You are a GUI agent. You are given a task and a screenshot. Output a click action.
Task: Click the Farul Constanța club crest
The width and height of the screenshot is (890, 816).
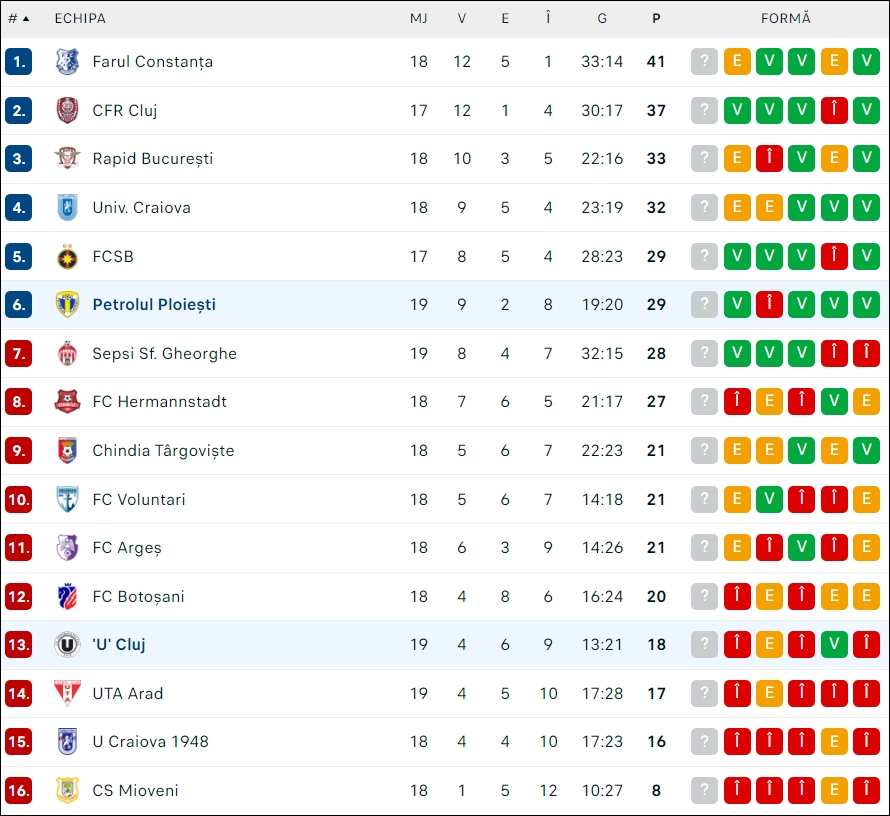[67, 61]
